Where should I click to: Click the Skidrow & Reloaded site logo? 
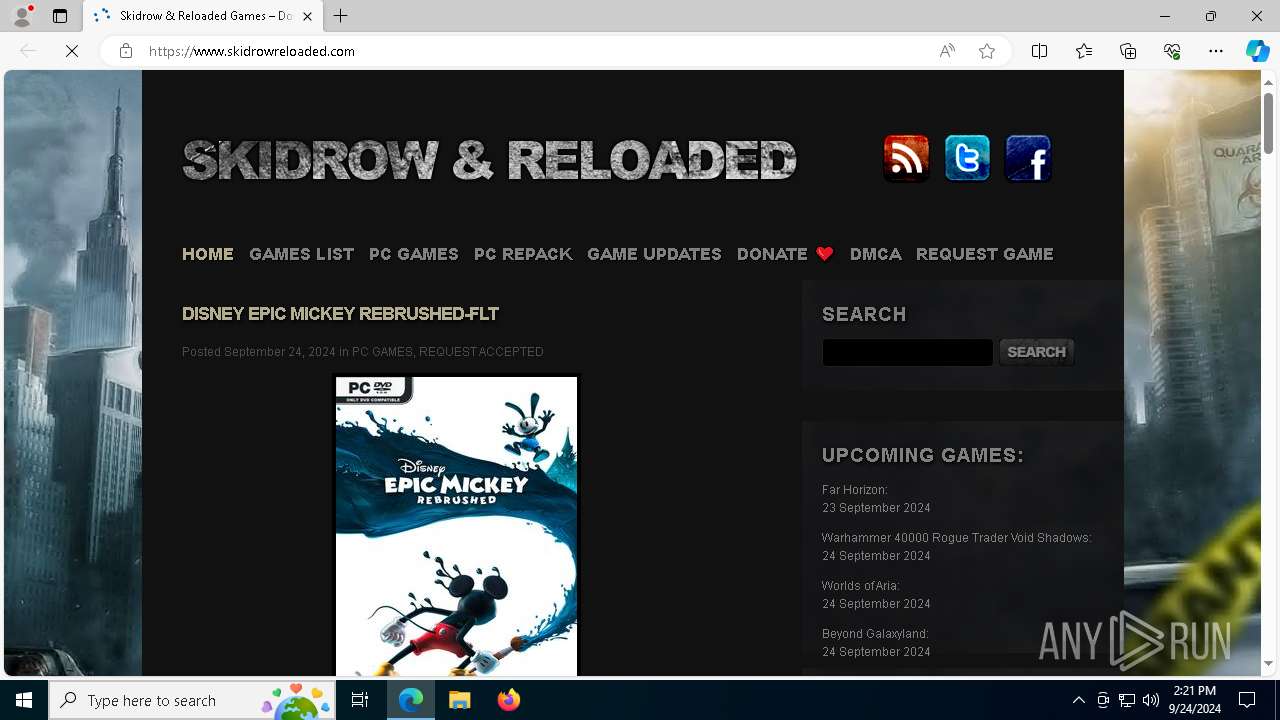[x=489, y=160]
